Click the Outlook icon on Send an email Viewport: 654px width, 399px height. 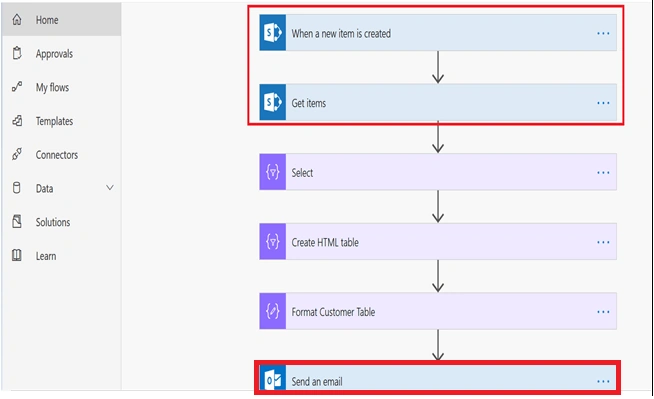(273, 379)
